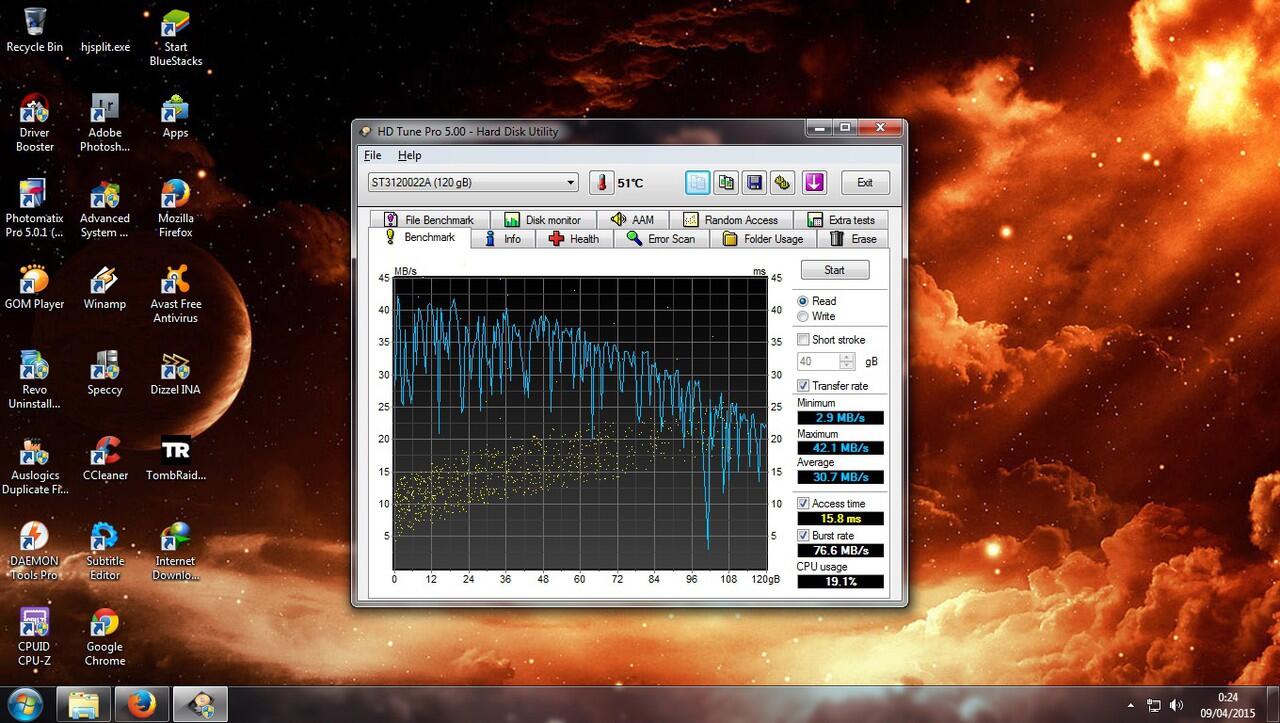Switch to the AAM tab
Screen dimensions: 1280x723
coord(633,220)
